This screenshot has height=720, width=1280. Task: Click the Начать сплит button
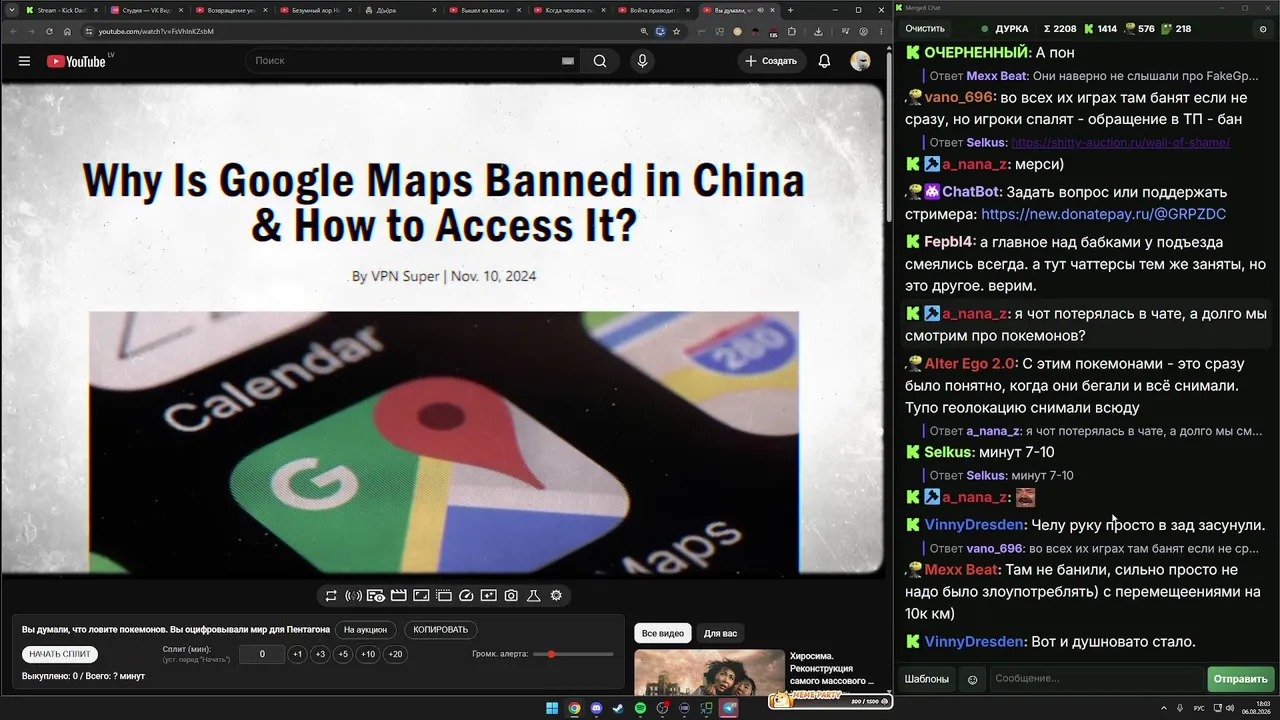tap(60, 654)
